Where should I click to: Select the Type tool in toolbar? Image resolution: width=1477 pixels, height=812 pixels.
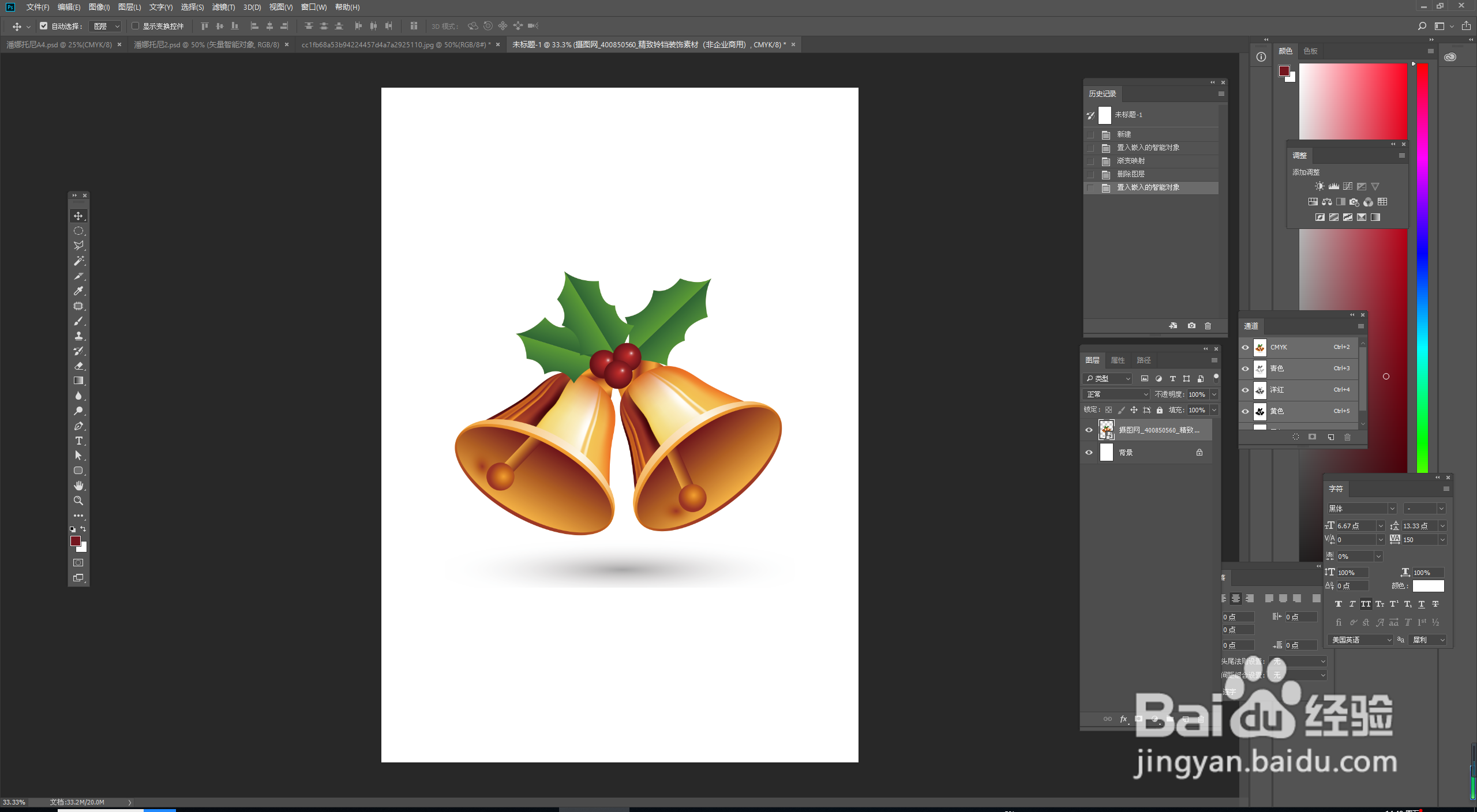click(x=78, y=441)
